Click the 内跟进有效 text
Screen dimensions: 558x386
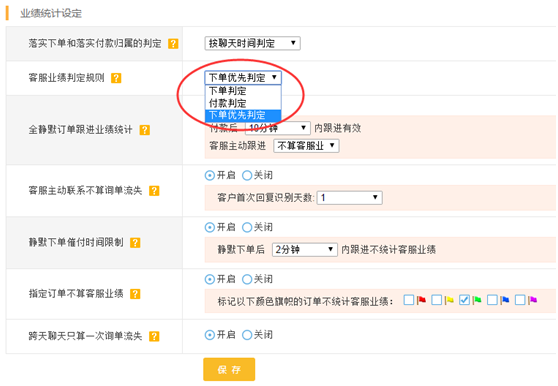(x=337, y=128)
